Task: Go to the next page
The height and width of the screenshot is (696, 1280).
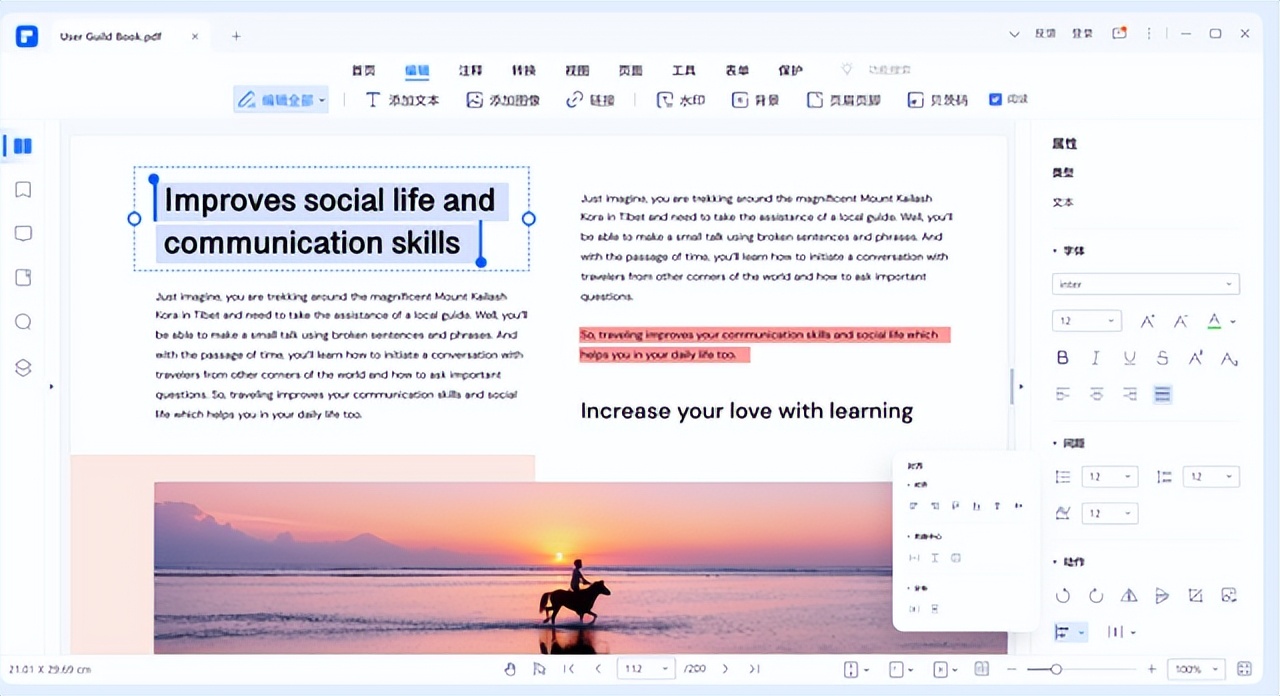Action: (725, 669)
